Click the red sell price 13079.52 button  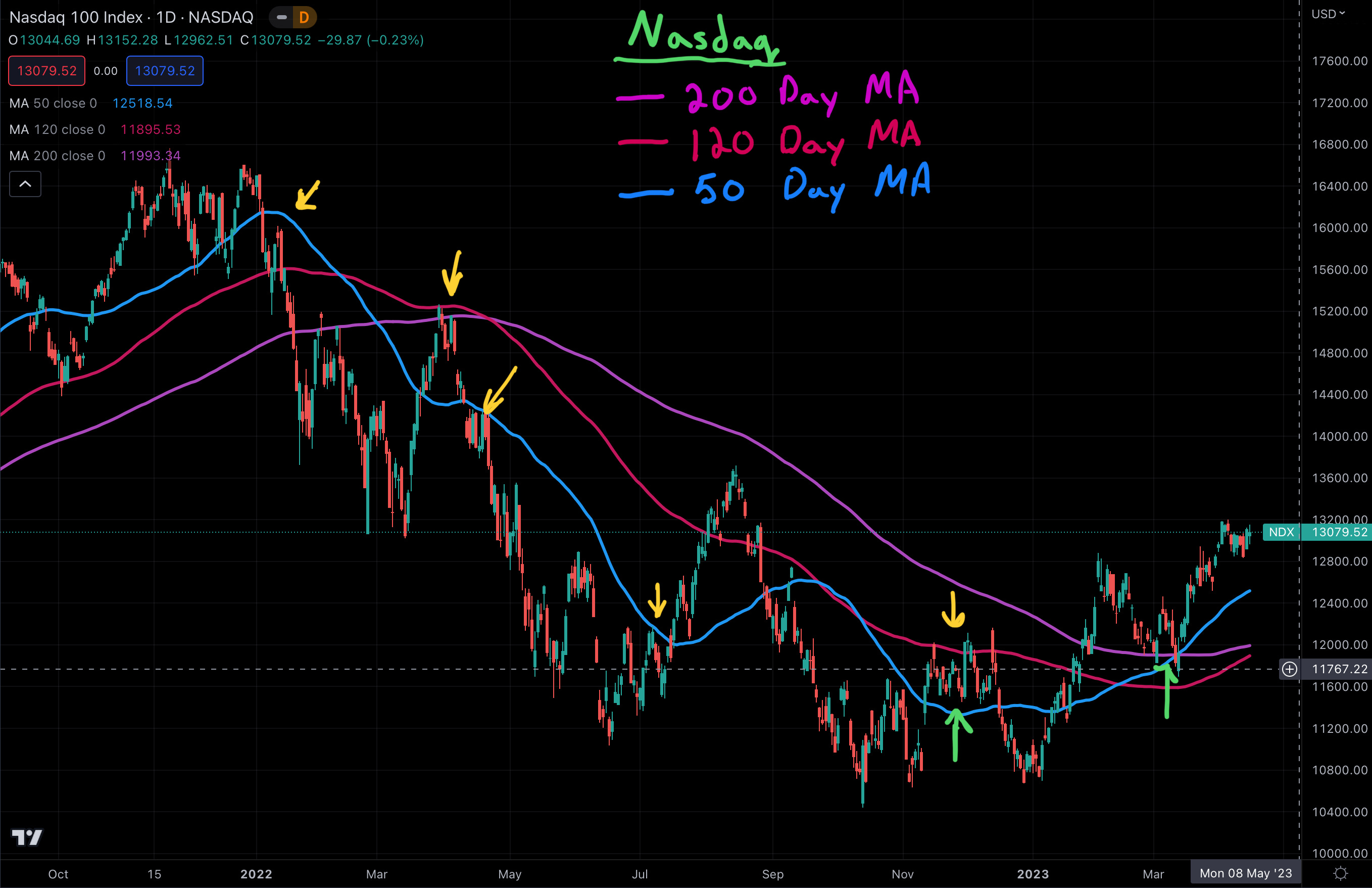tap(46, 70)
